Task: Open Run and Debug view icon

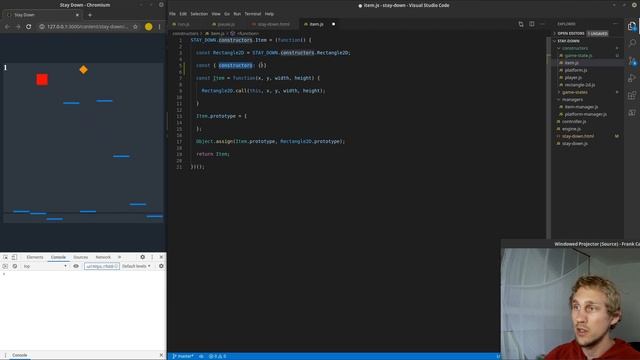Action: [x=632, y=78]
